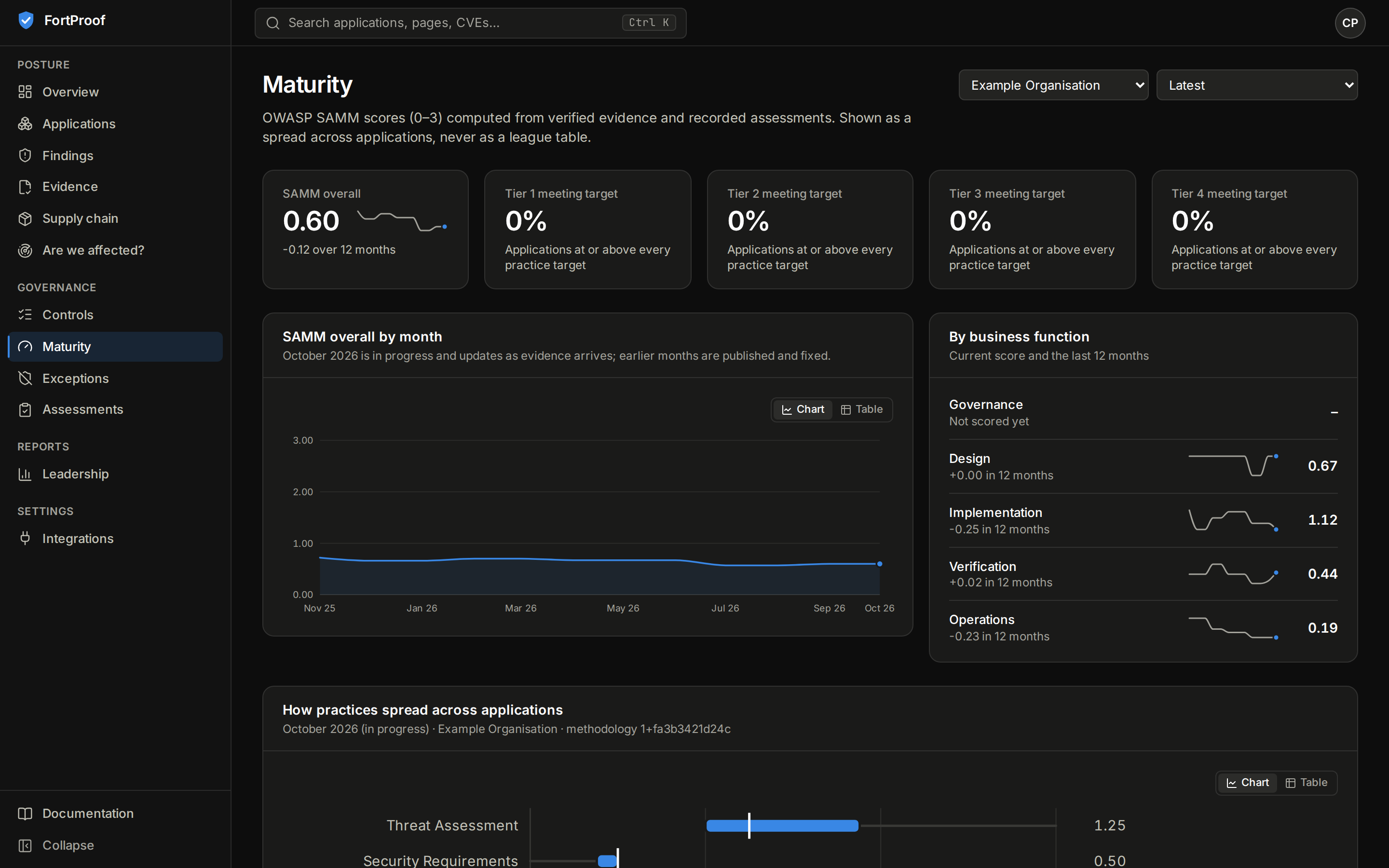Click the Integrations plug icon

pyautogui.click(x=25, y=539)
